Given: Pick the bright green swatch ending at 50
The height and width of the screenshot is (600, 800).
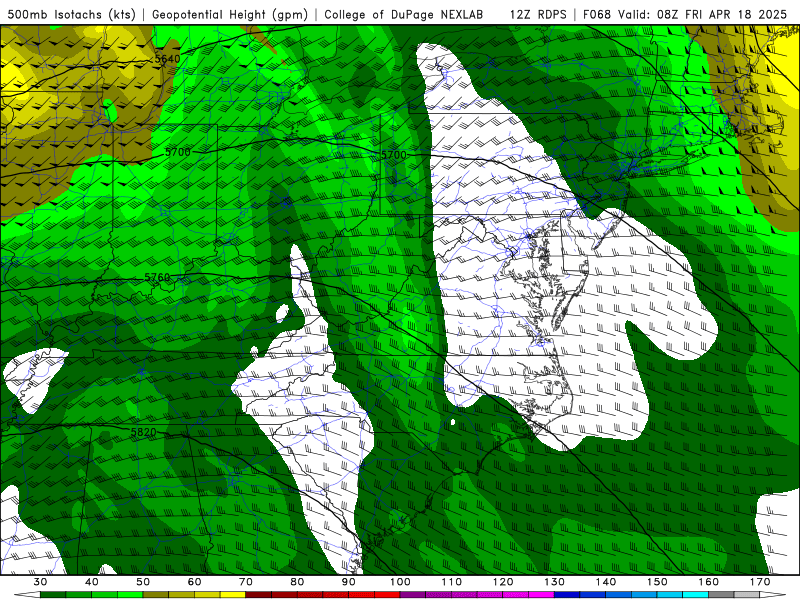Looking at the screenshot, I should 130,595.
